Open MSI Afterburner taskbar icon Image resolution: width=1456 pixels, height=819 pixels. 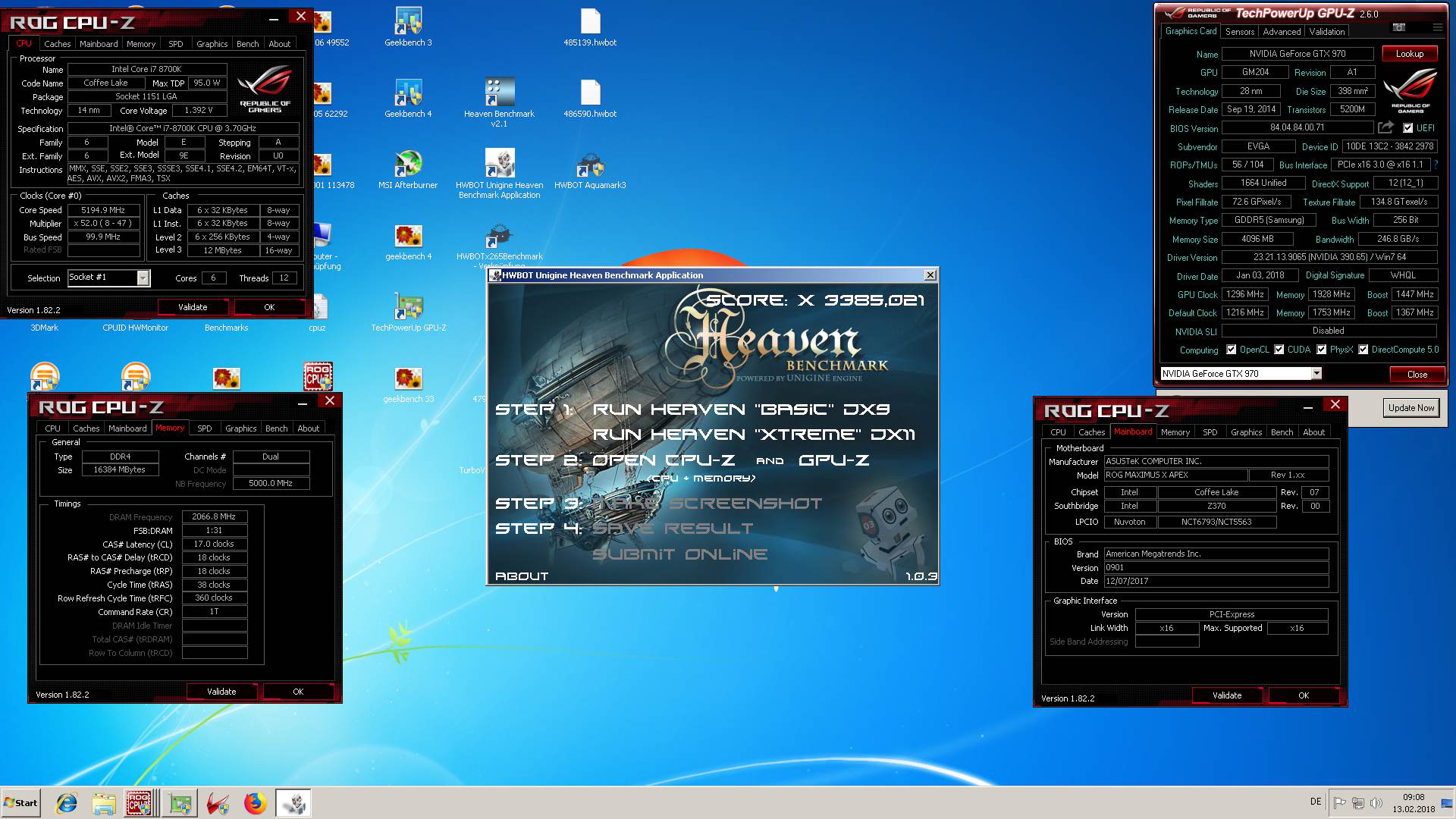click(218, 803)
